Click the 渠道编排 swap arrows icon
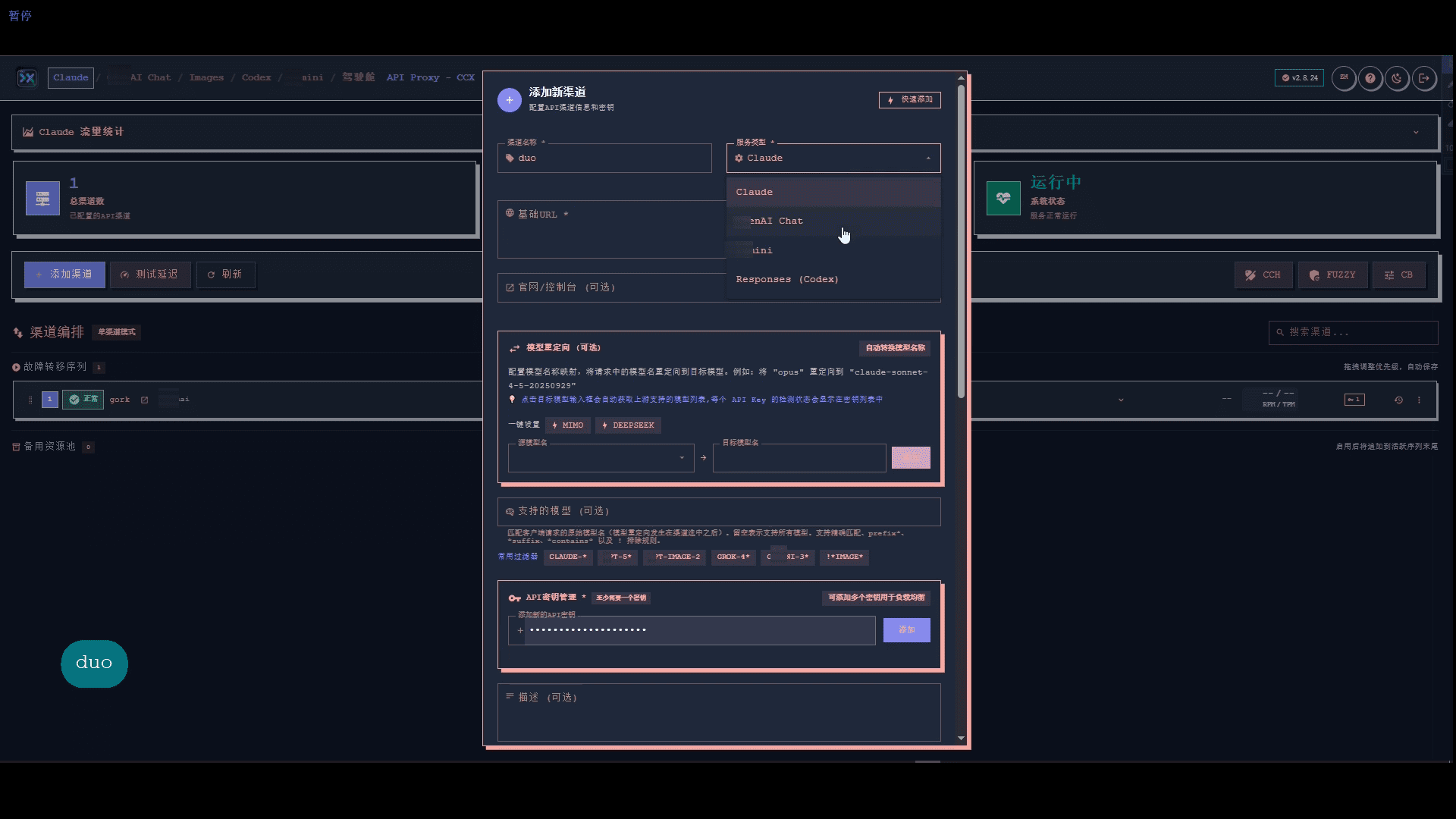This screenshot has height=819, width=1456. coord(18,332)
